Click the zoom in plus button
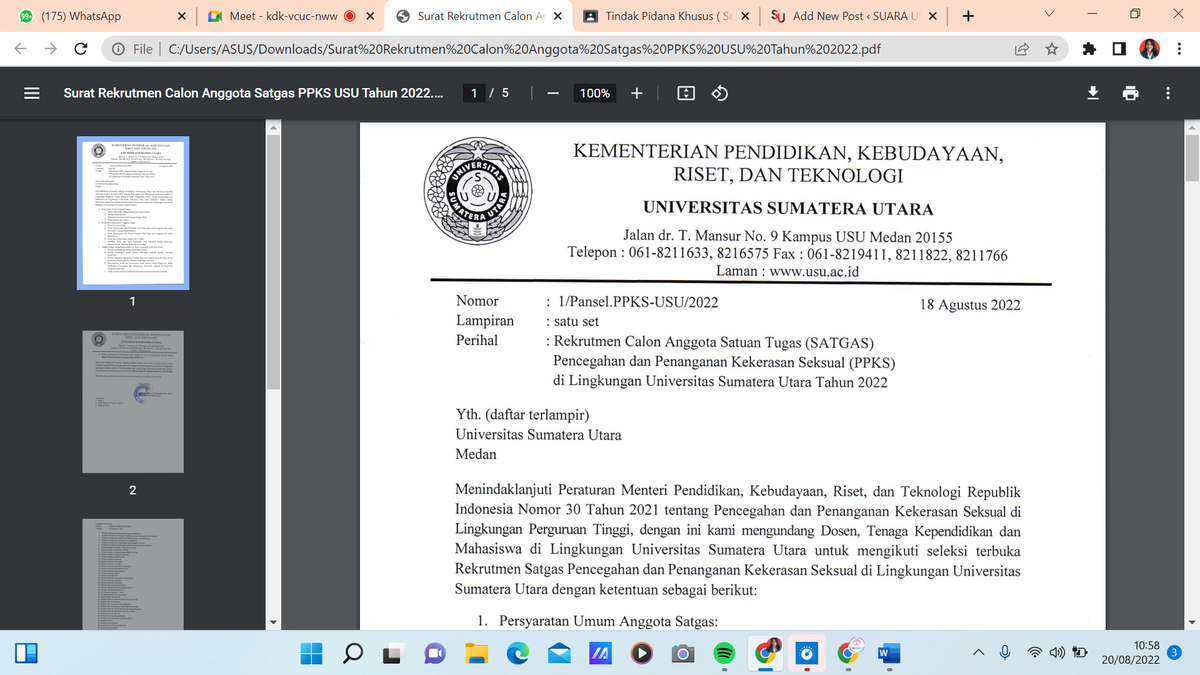The width and height of the screenshot is (1200, 675). pyautogui.click(x=636, y=93)
